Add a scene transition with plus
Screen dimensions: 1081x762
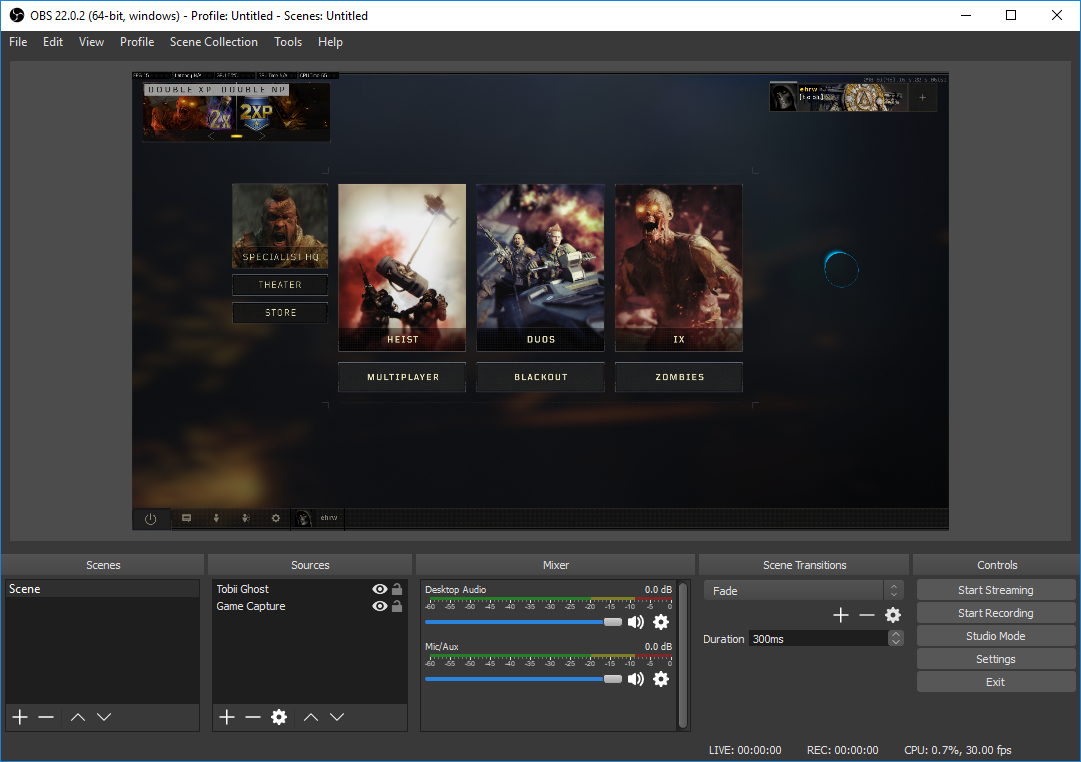841,615
